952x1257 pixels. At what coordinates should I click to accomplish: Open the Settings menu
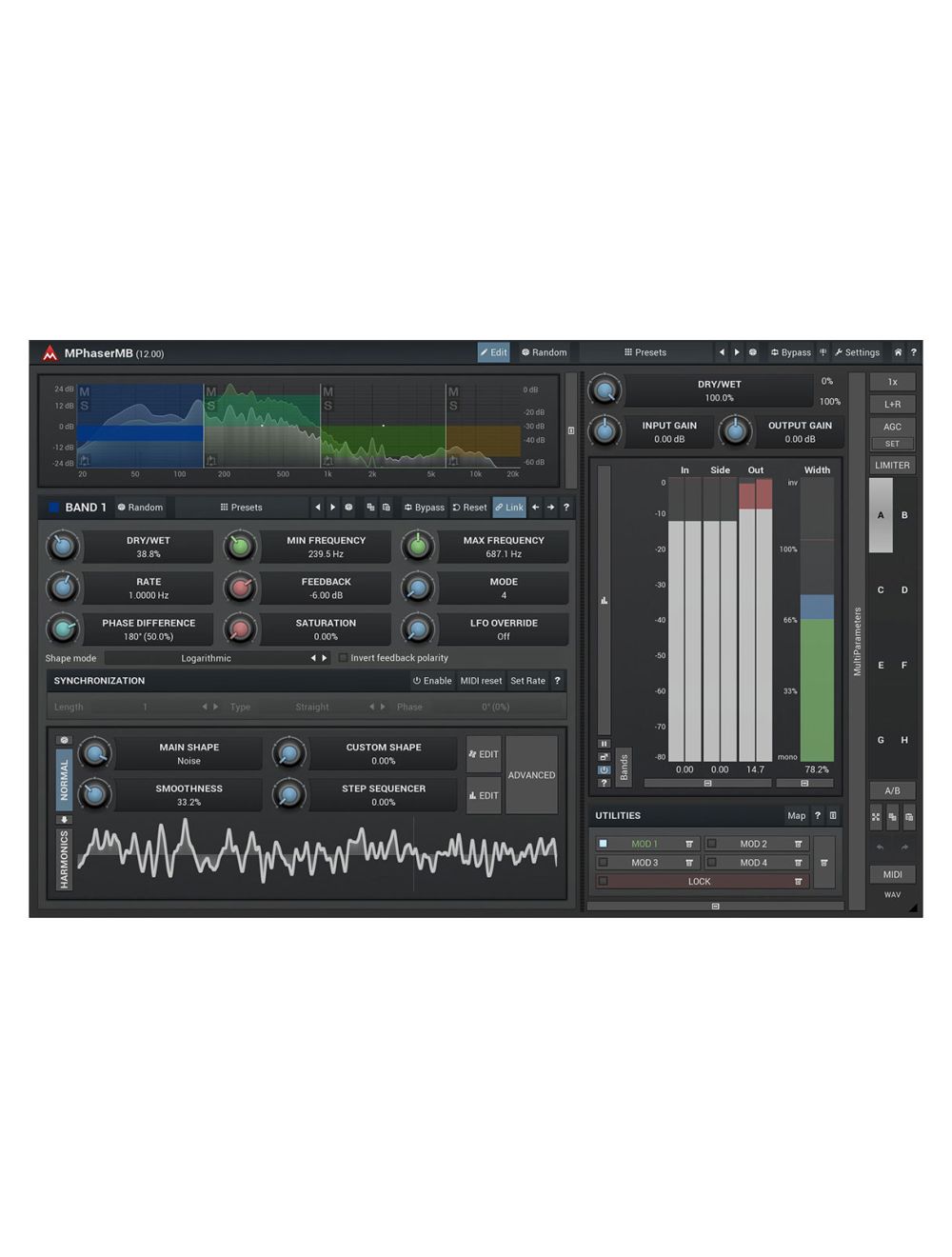pos(857,352)
